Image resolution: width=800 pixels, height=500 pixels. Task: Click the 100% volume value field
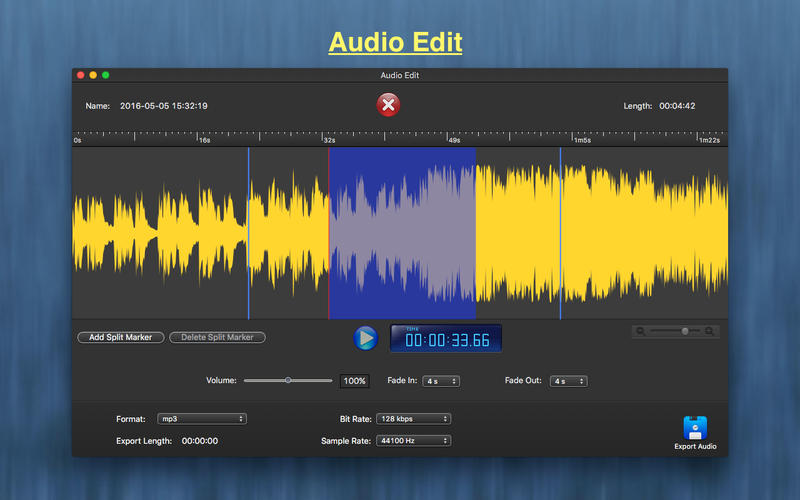coord(355,381)
